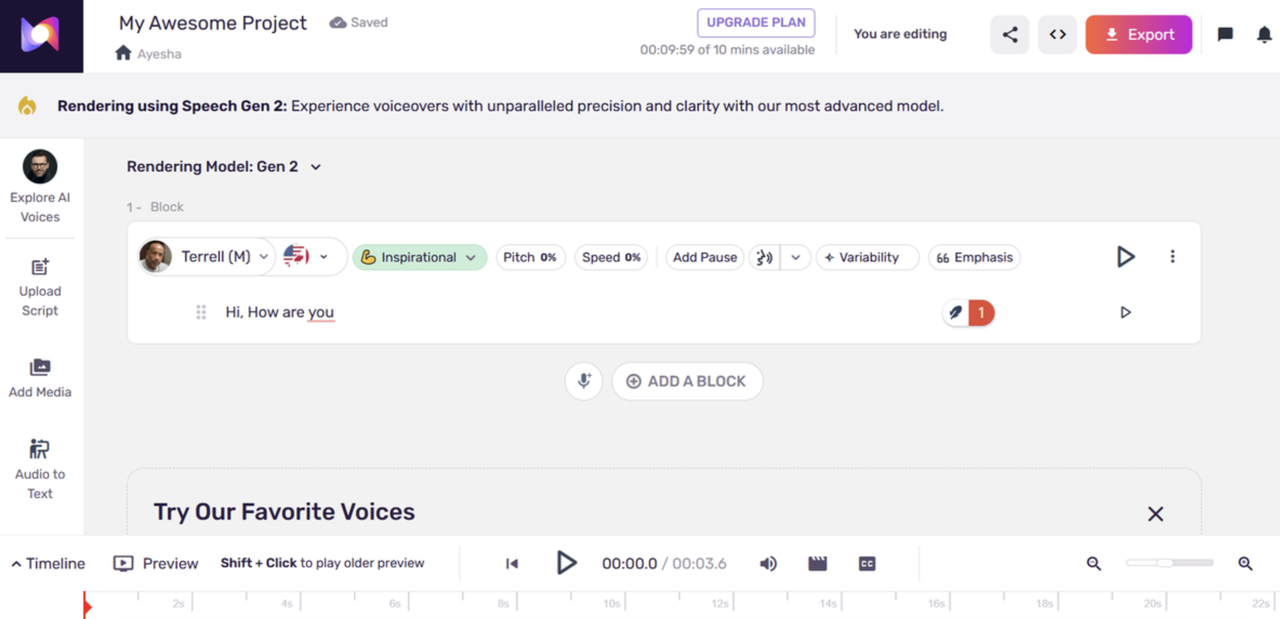The height and width of the screenshot is (619, 1280).
Task: Click the share icon button
Action: [x=1010, y=35]
